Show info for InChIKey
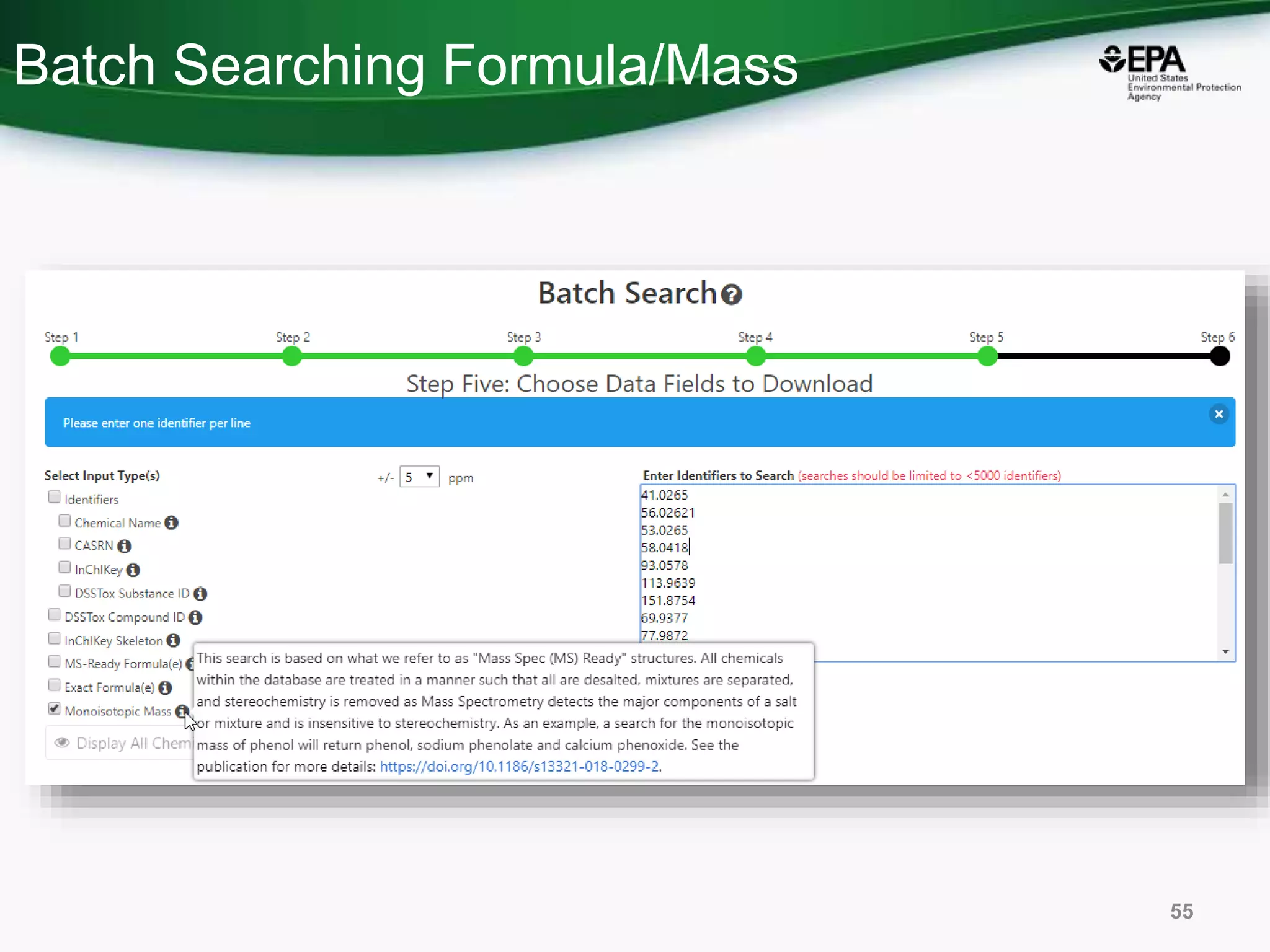 133,570
